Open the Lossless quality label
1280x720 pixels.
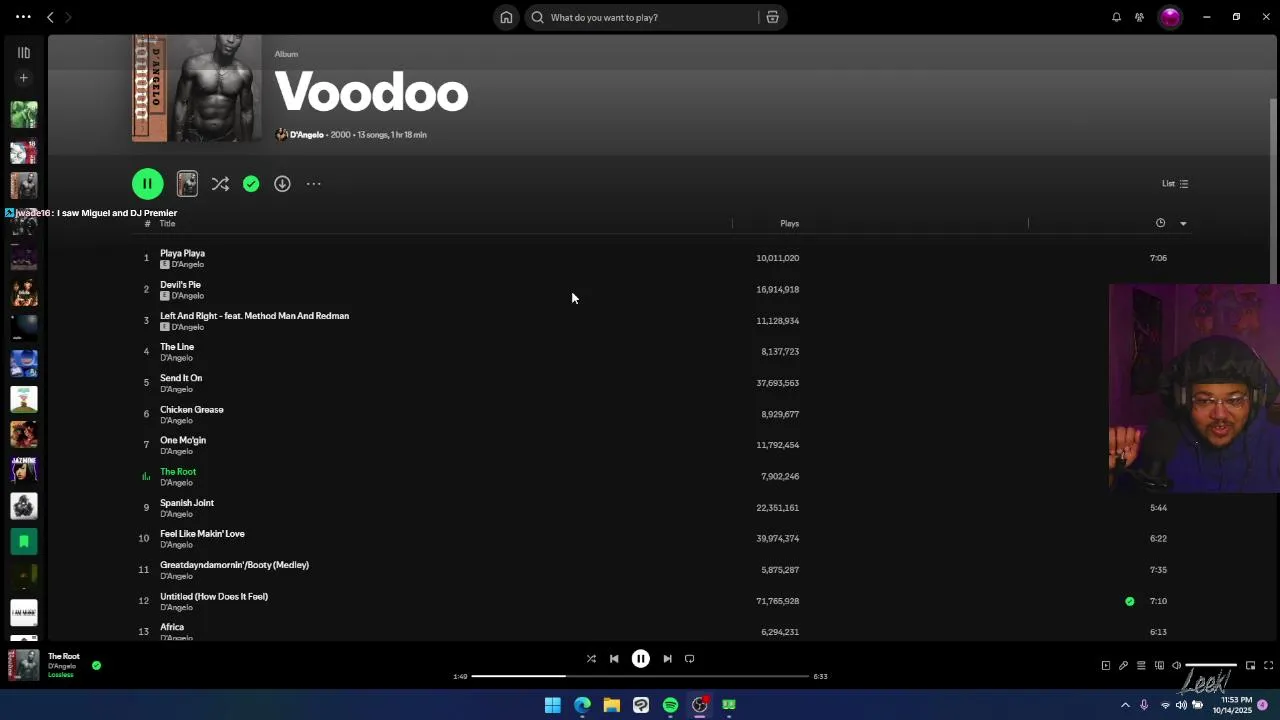61,675
